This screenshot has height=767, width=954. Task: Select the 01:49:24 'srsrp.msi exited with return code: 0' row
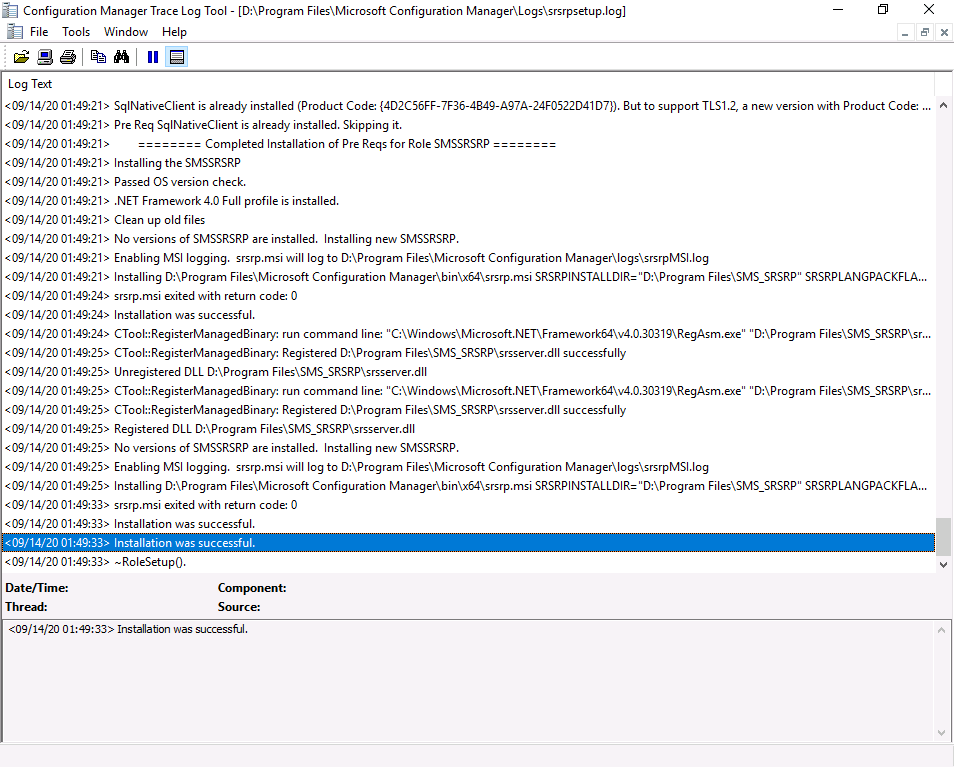468,296
